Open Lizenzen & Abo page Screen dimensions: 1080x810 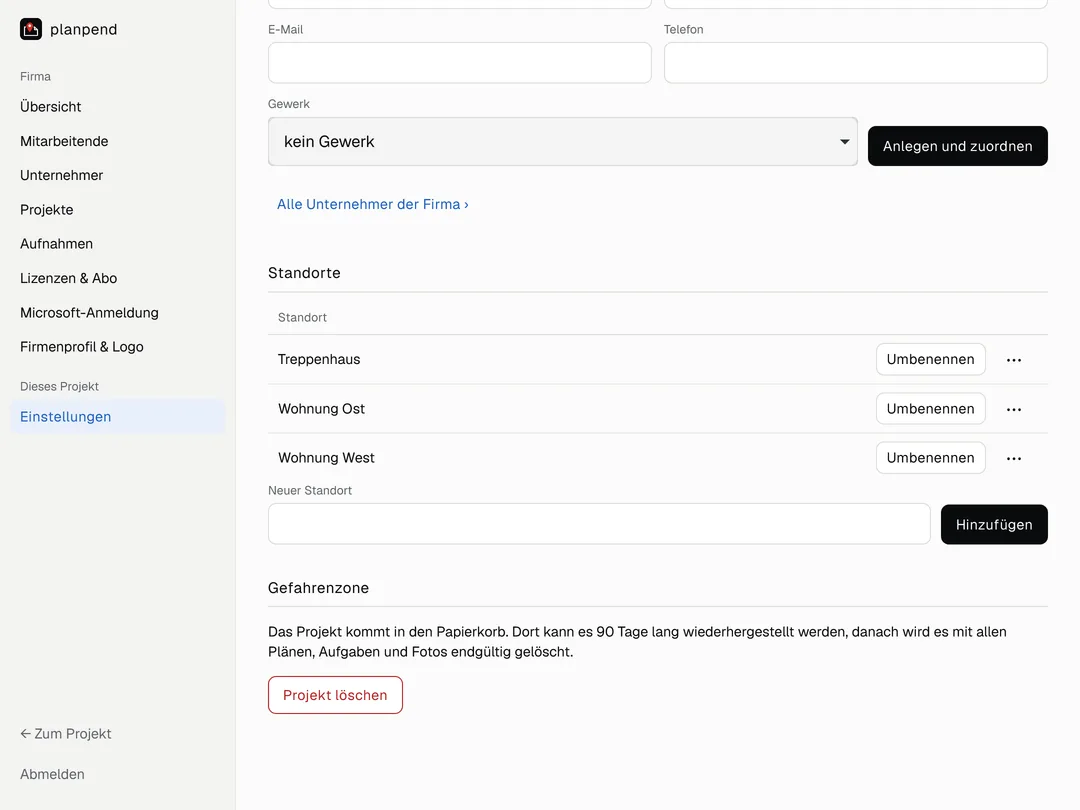point(68,278)
